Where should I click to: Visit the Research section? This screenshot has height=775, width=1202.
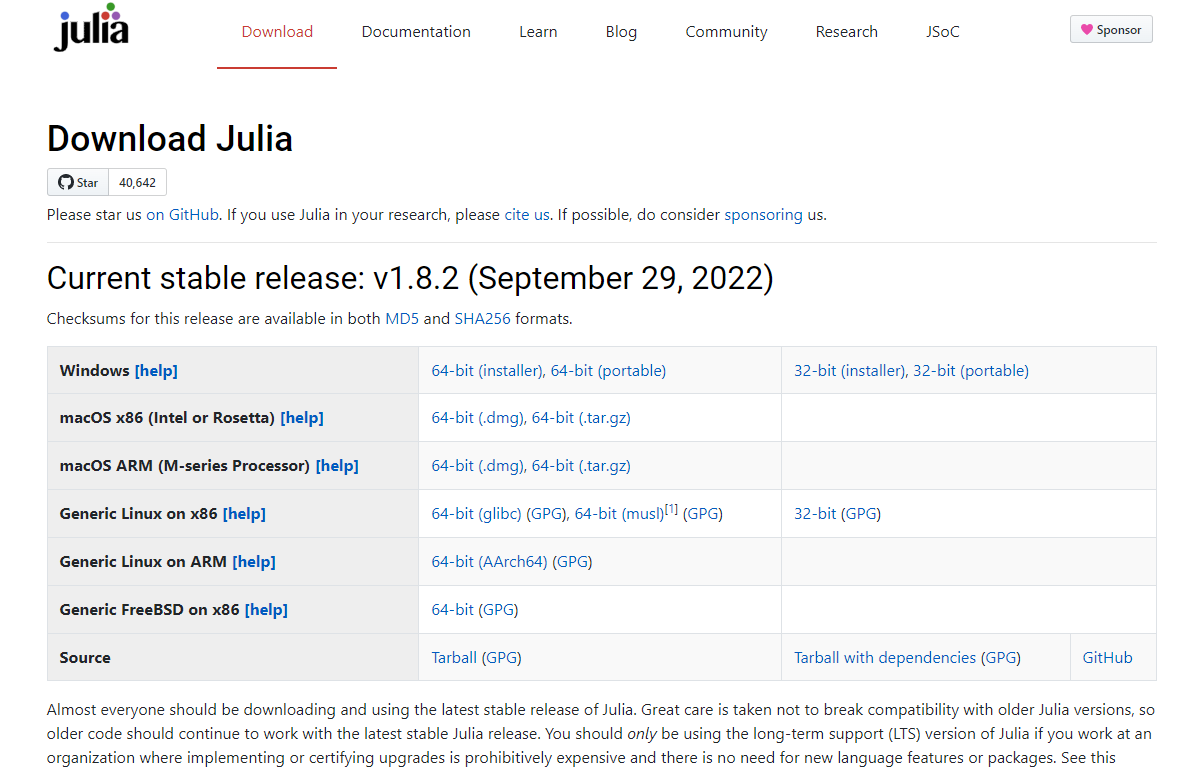click(846, 31)
